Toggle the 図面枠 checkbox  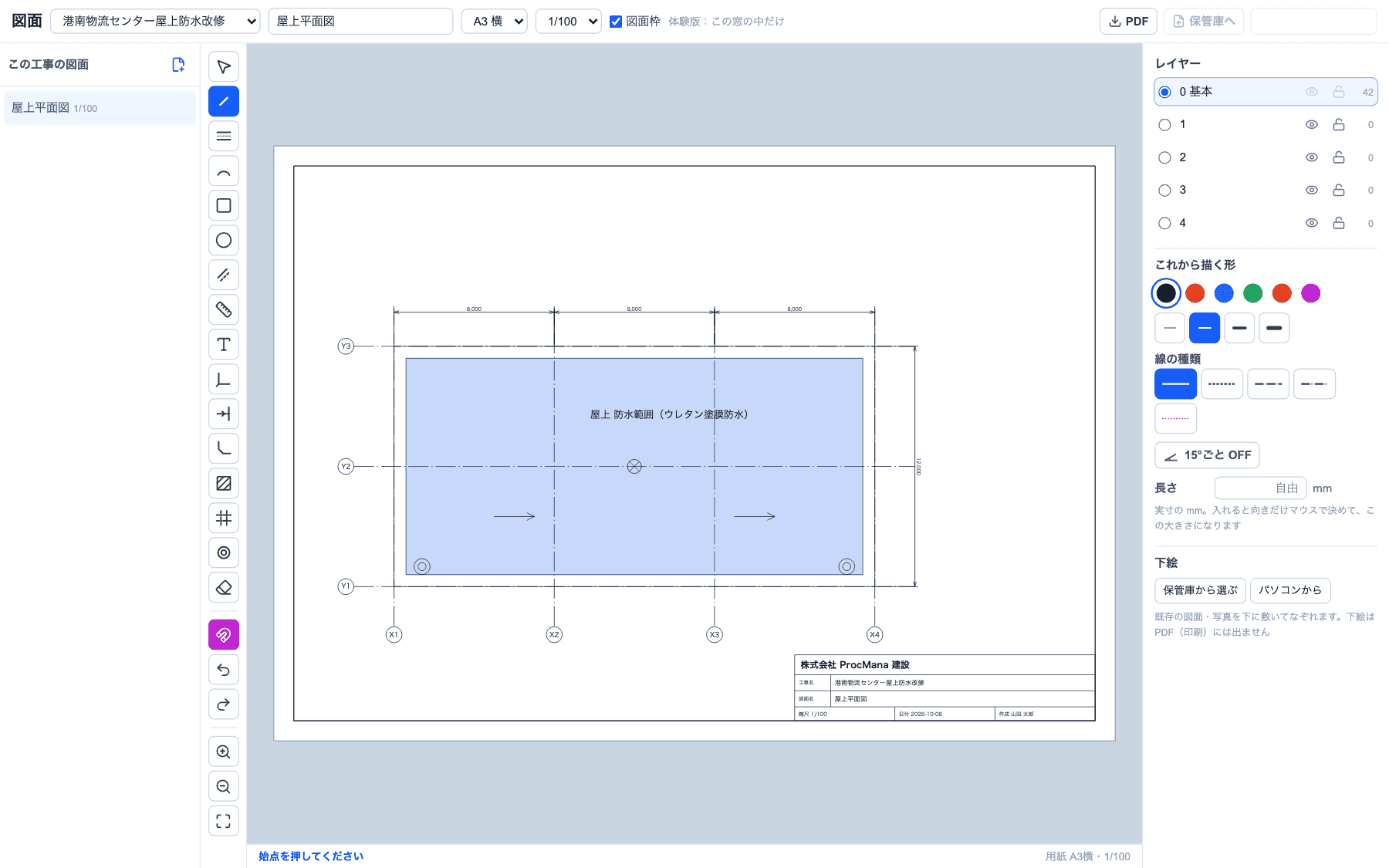pos(616,22)
